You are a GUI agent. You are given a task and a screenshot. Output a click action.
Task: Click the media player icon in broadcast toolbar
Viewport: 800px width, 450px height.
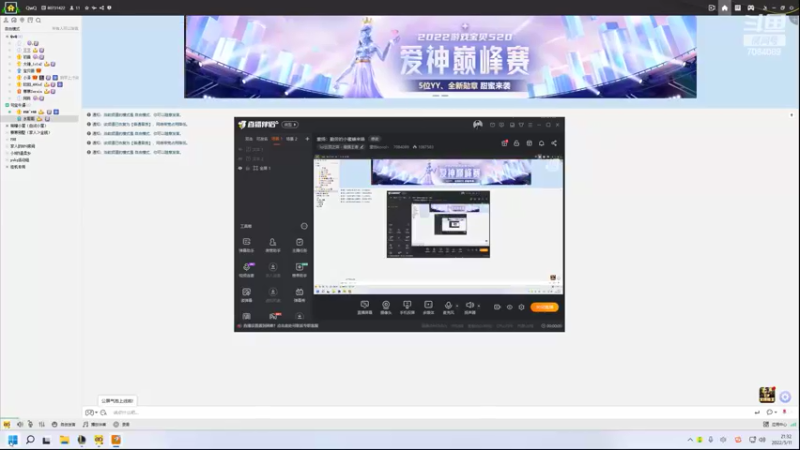point(428,307)
